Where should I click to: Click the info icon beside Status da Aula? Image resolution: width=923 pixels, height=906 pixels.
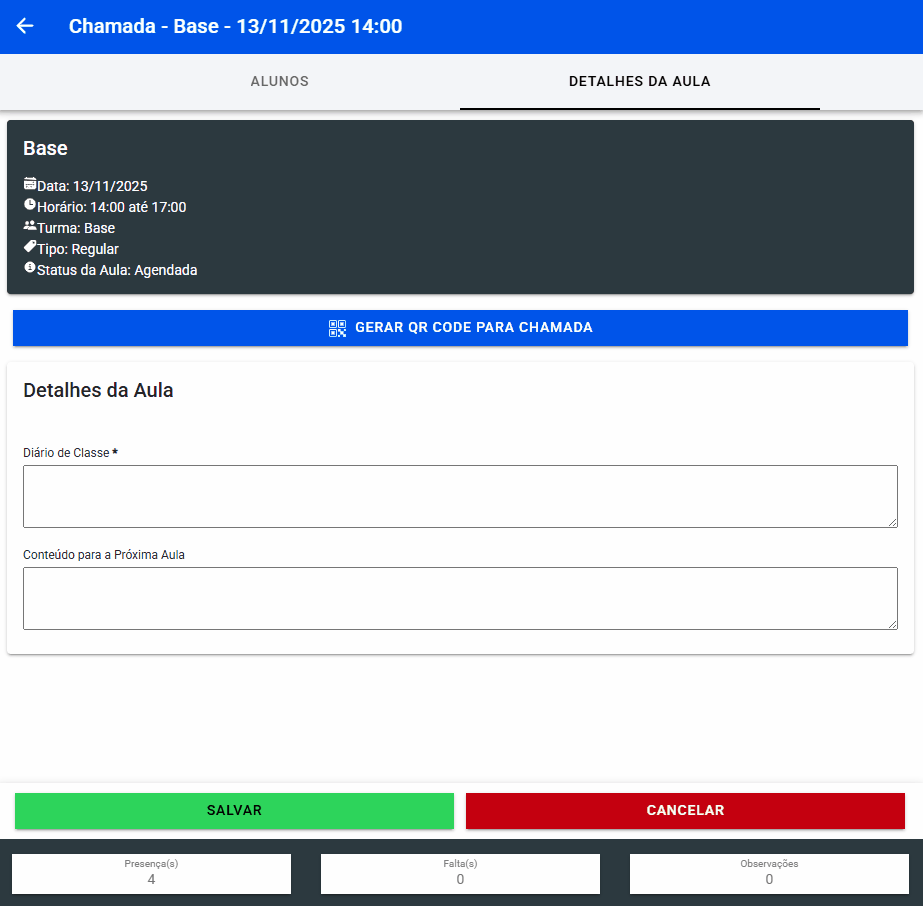click(x=30, y=268)
